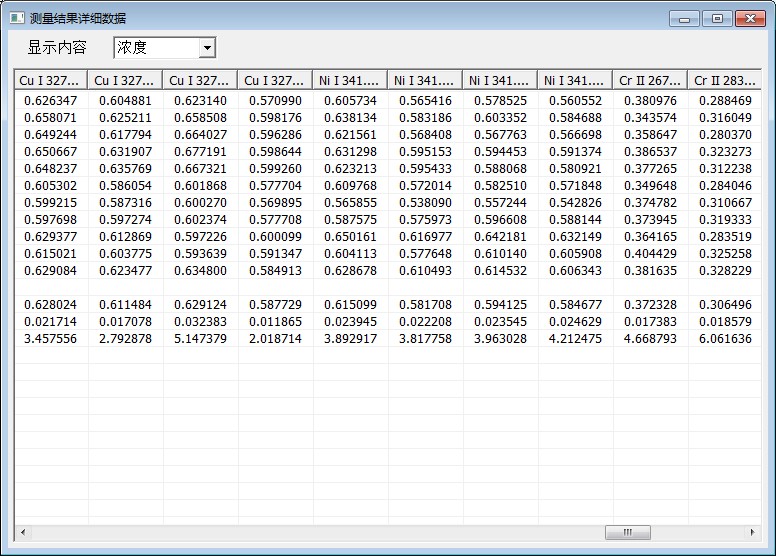Select cell with value 0.658071
776x556 pixels.
(x=50, y=118)
